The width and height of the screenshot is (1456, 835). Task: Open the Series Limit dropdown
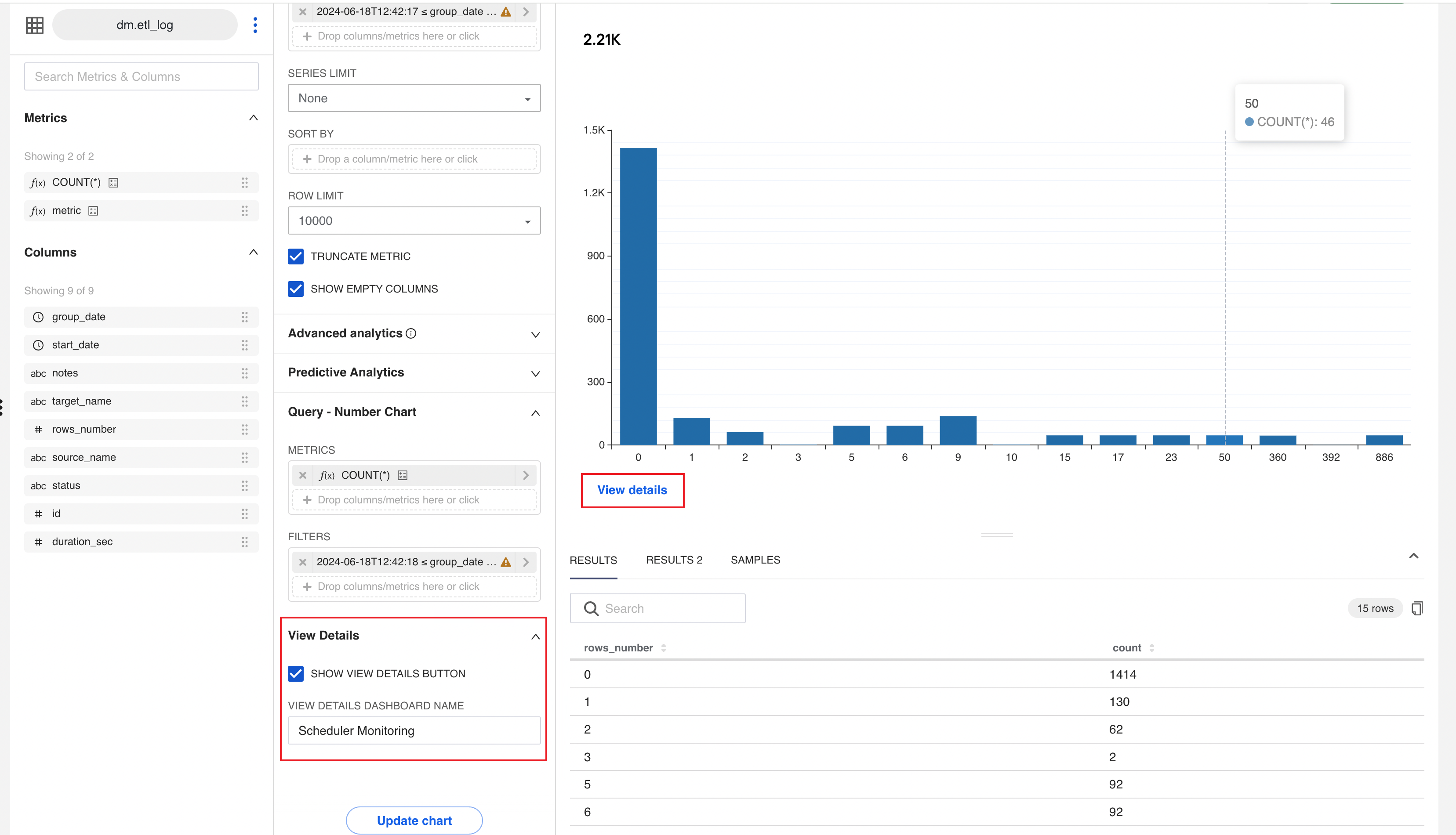coord(414,98)
